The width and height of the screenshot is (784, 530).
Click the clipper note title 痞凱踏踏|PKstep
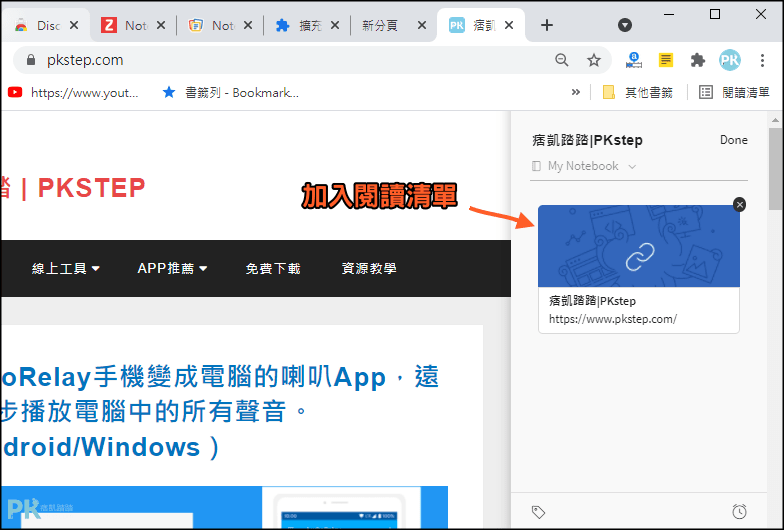point(588,140)
